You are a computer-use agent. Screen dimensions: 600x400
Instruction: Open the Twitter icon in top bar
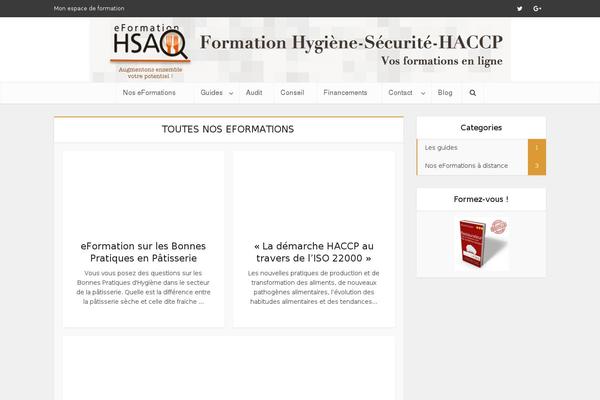pos(519,8)
